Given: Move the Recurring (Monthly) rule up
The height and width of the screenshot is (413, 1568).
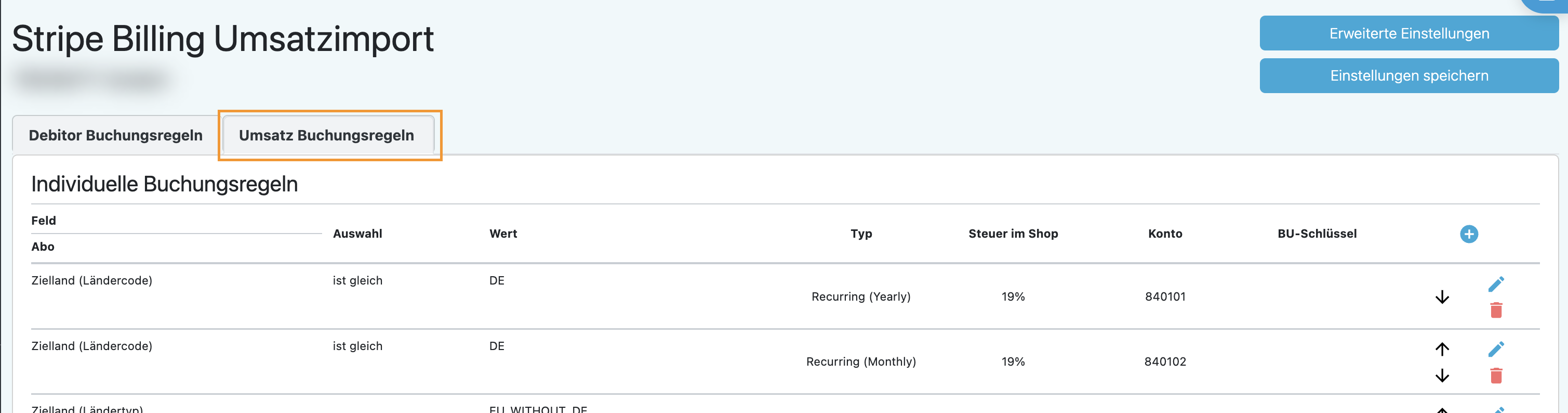Looking at the screenshot, I should pos(1441,349).
